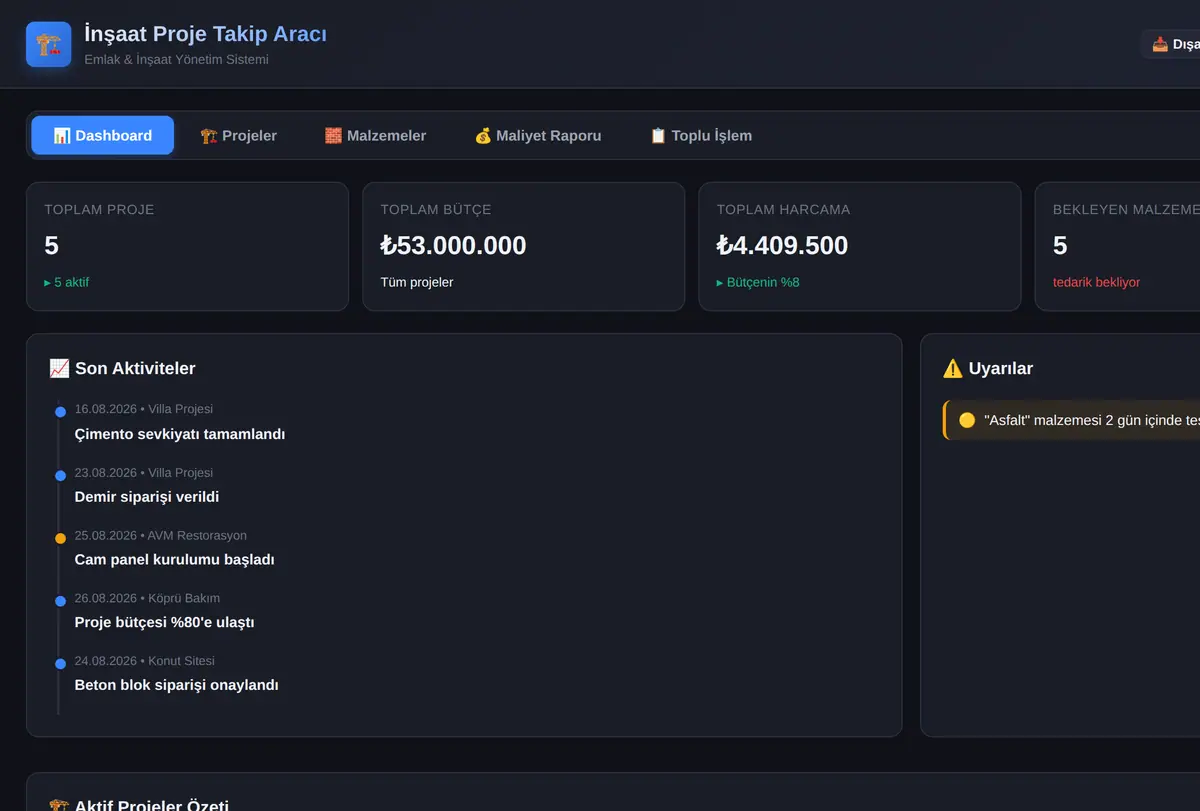Screen dimensions: 1200x811
Task: Select the ₺53.000.000 total budget value
Action: (453, 245)
